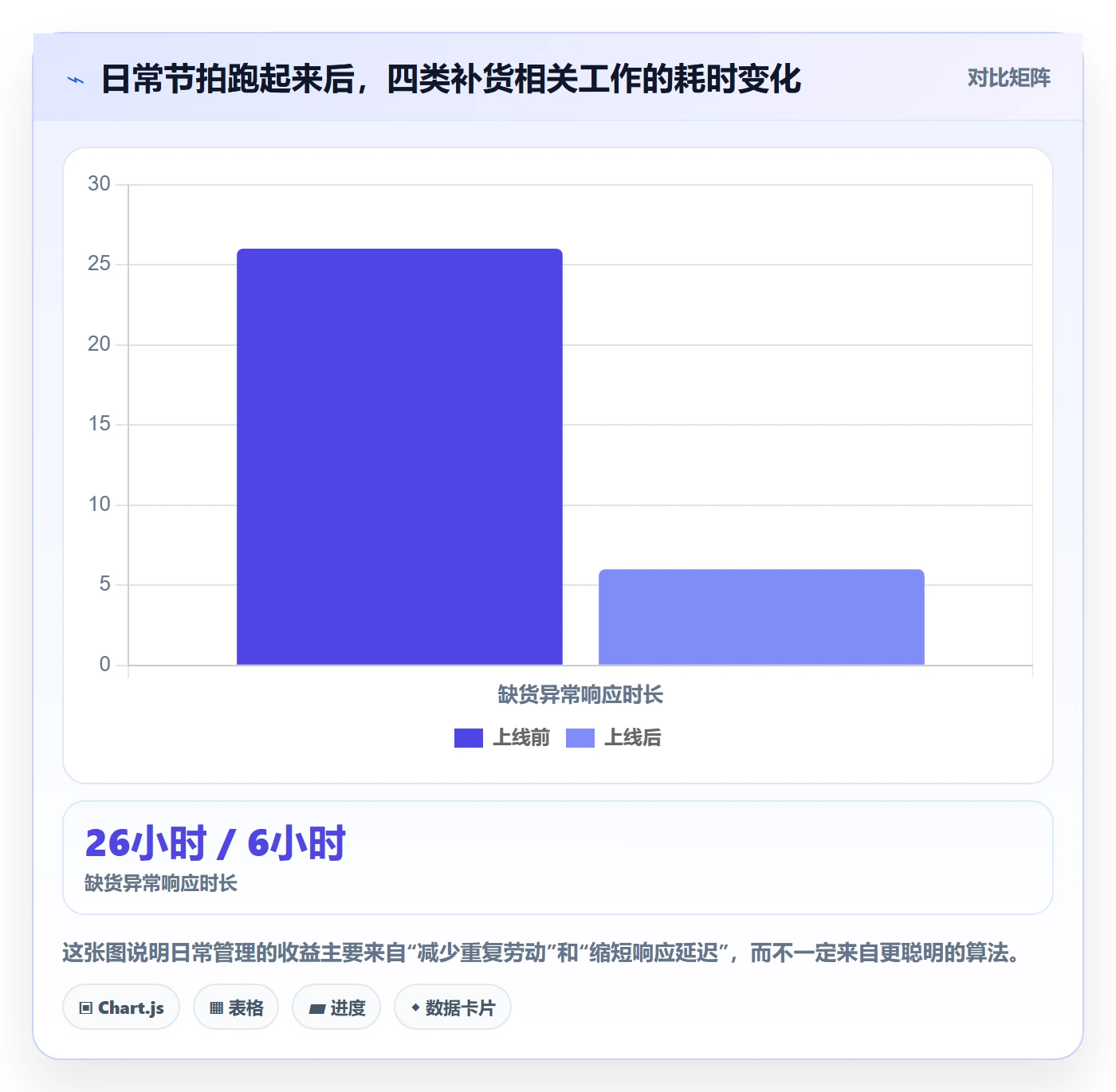Click the 上线前 legend label
Viewport: 1116px width, 1092px height.
[521, 738]
